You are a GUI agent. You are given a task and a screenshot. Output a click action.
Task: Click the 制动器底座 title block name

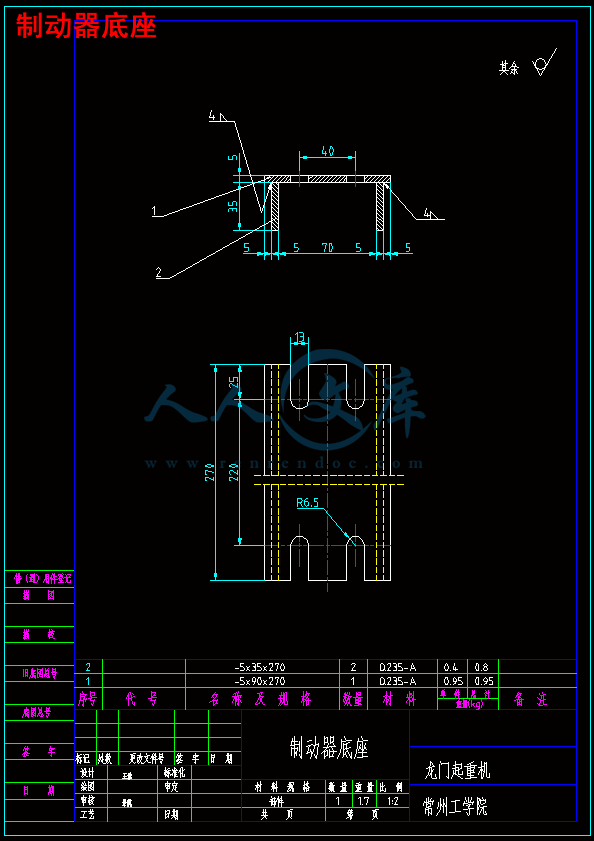pos(329,747)
